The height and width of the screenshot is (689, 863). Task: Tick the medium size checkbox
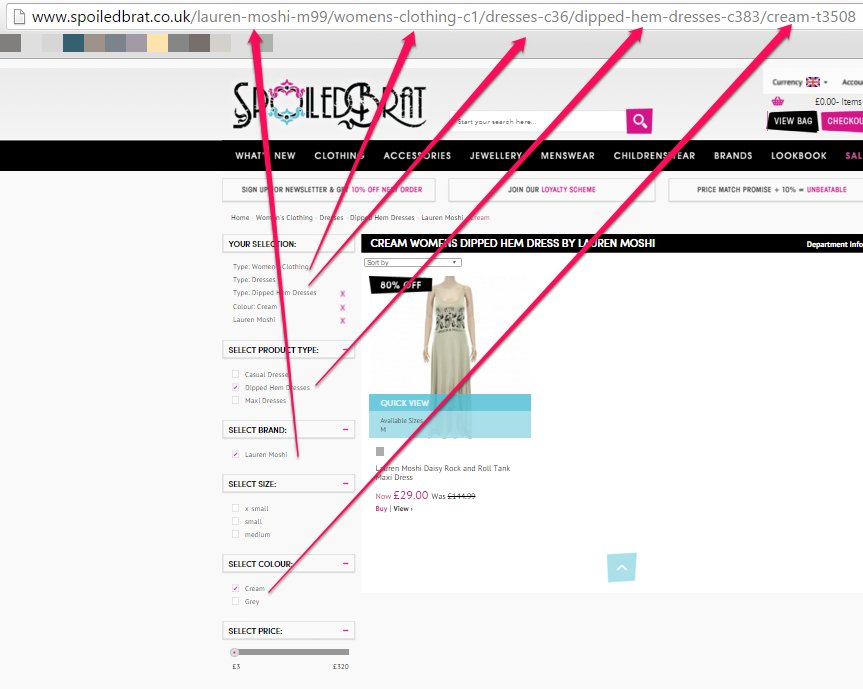pos(236,534)
